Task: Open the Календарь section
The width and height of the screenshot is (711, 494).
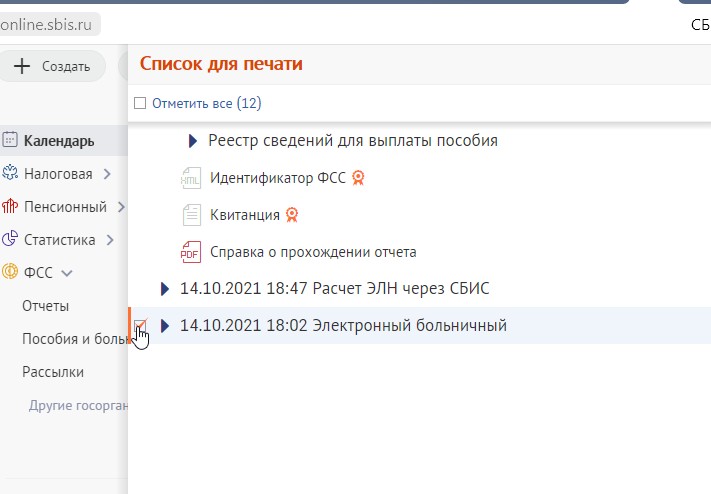Action: 63,141
